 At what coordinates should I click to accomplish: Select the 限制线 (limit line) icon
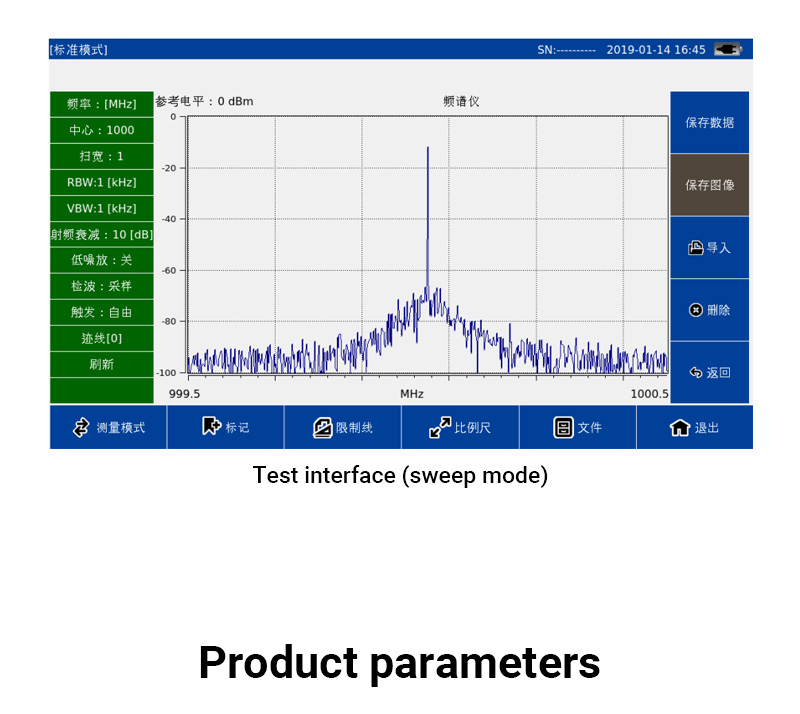[322, 428]
